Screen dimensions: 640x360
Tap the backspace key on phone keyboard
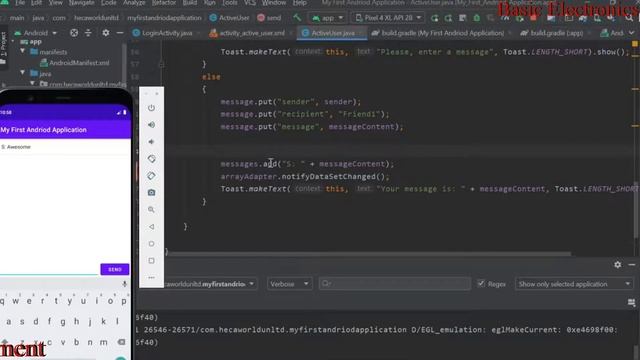[121, 342]
